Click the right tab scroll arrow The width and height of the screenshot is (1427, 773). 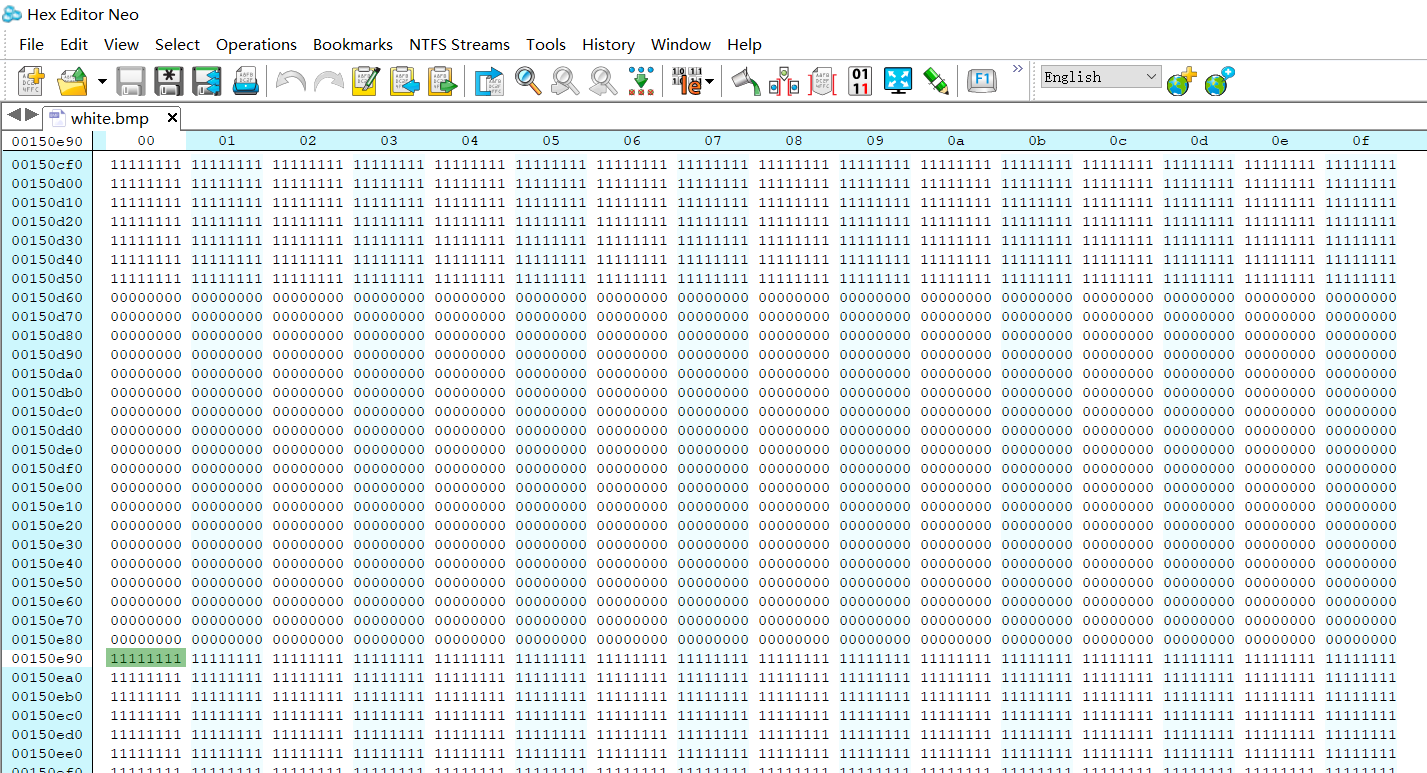(x=31, y=115)
